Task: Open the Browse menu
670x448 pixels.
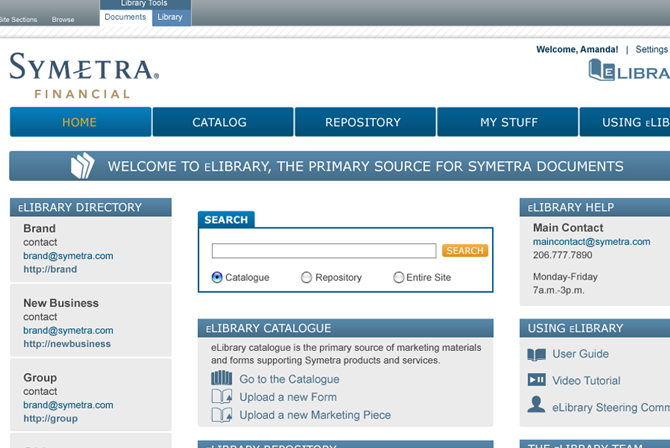Action: [63, 20]
